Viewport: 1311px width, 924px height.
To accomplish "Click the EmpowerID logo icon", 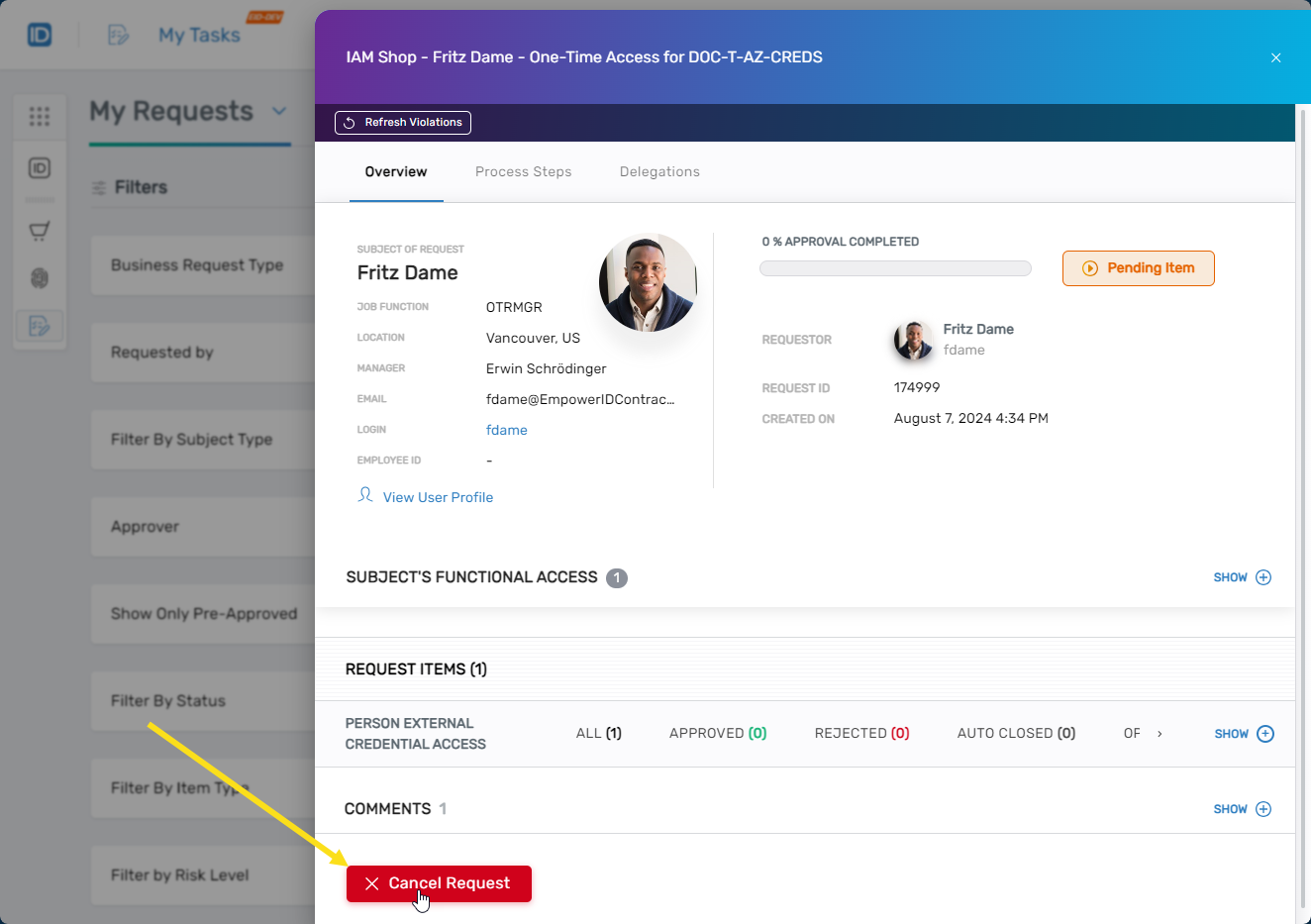I will coord(40,36).
